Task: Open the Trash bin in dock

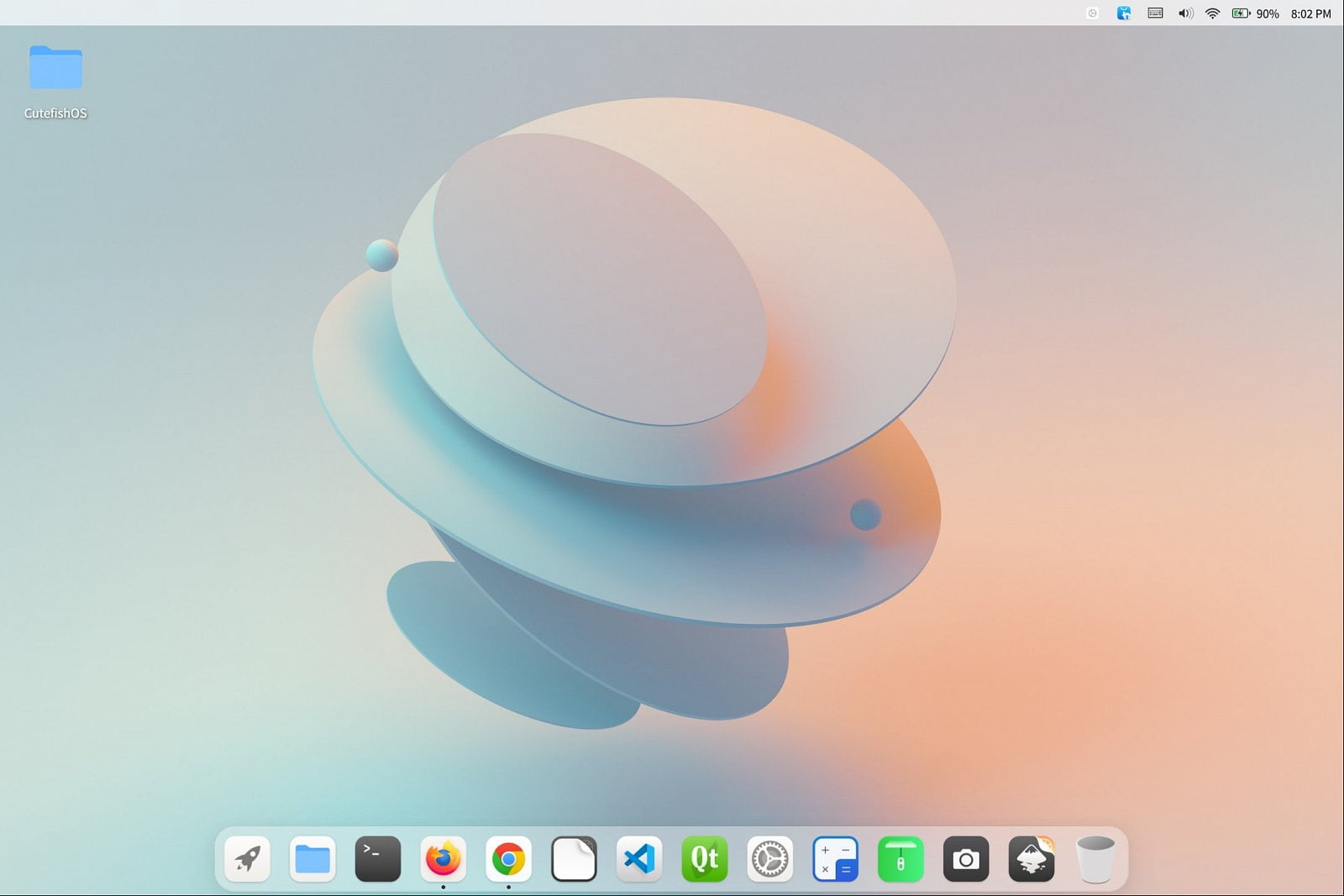Action: pyautogui.click(x=1095, y=859)
